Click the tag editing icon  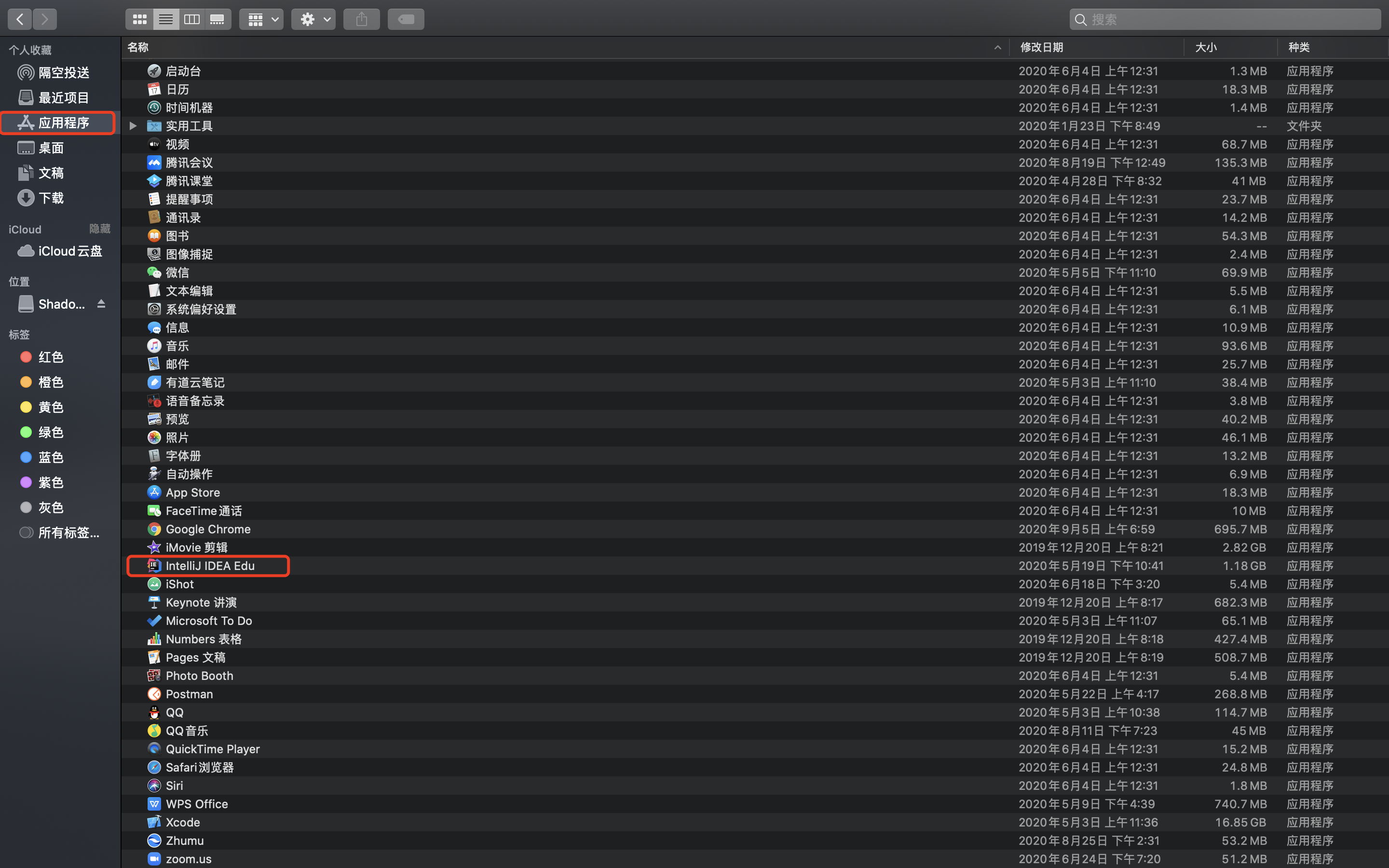tap(405, 19)
